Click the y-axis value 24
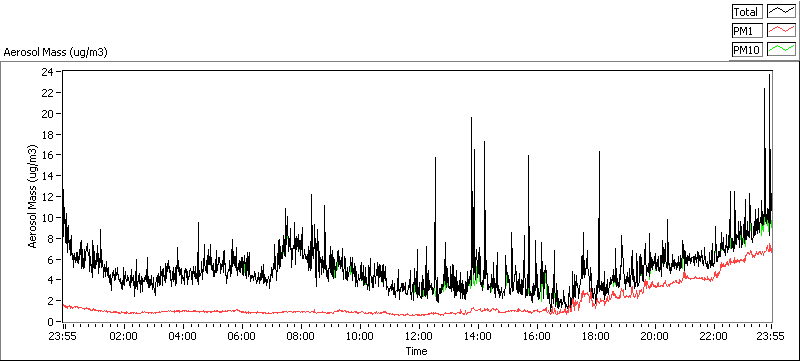Screen dimensions: 800x361 (48, 72)
